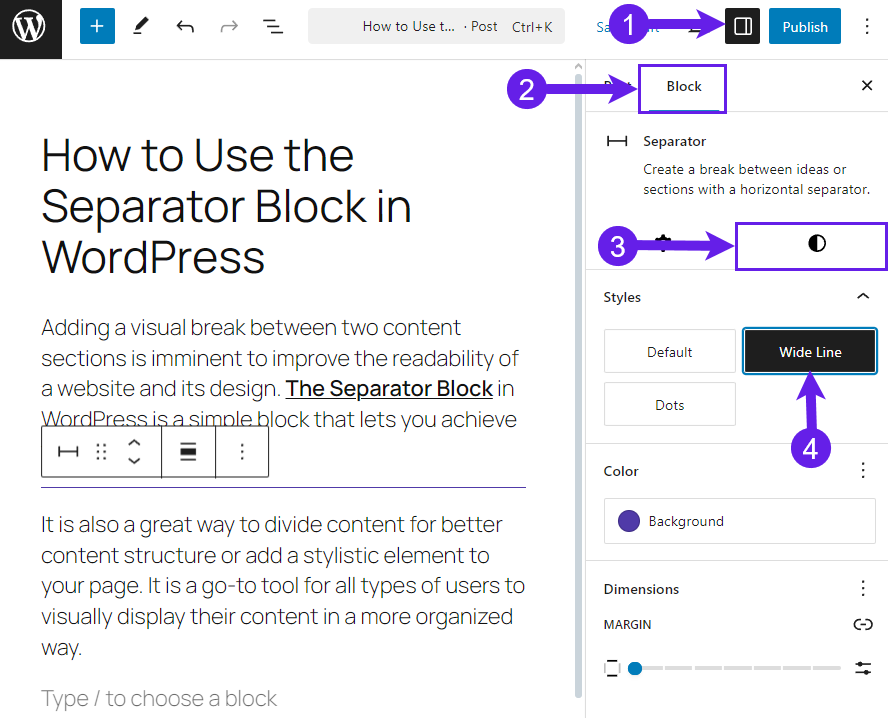
Task: Open the block inserter plus button
Action: (x=97, y=26)
